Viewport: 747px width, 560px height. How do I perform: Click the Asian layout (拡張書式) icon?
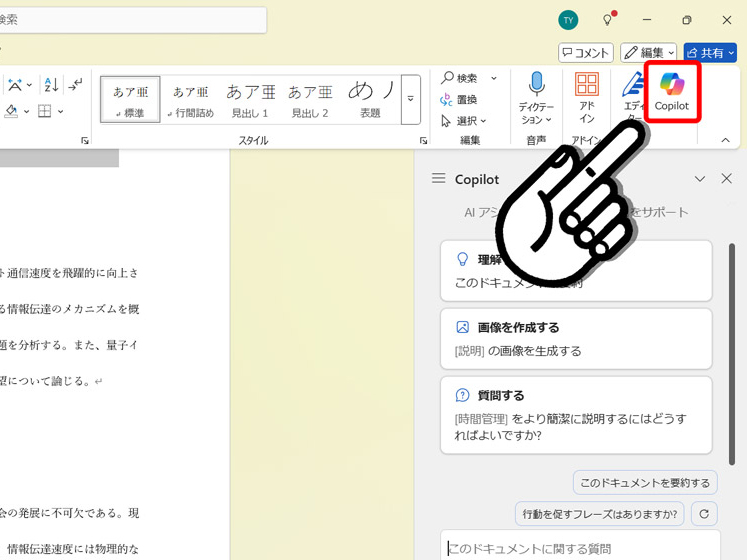15,85
